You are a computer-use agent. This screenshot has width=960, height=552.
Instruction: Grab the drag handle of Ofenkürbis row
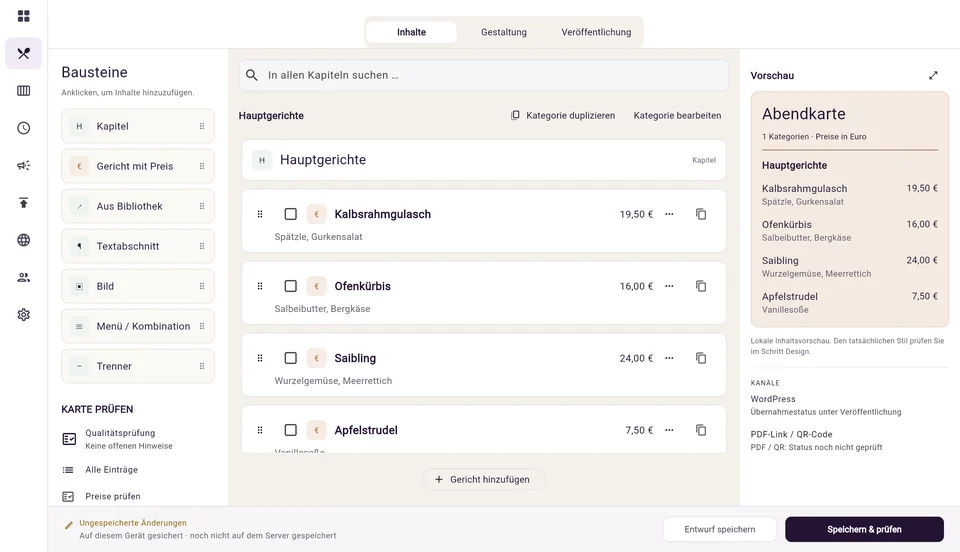[x=260, y=286]
